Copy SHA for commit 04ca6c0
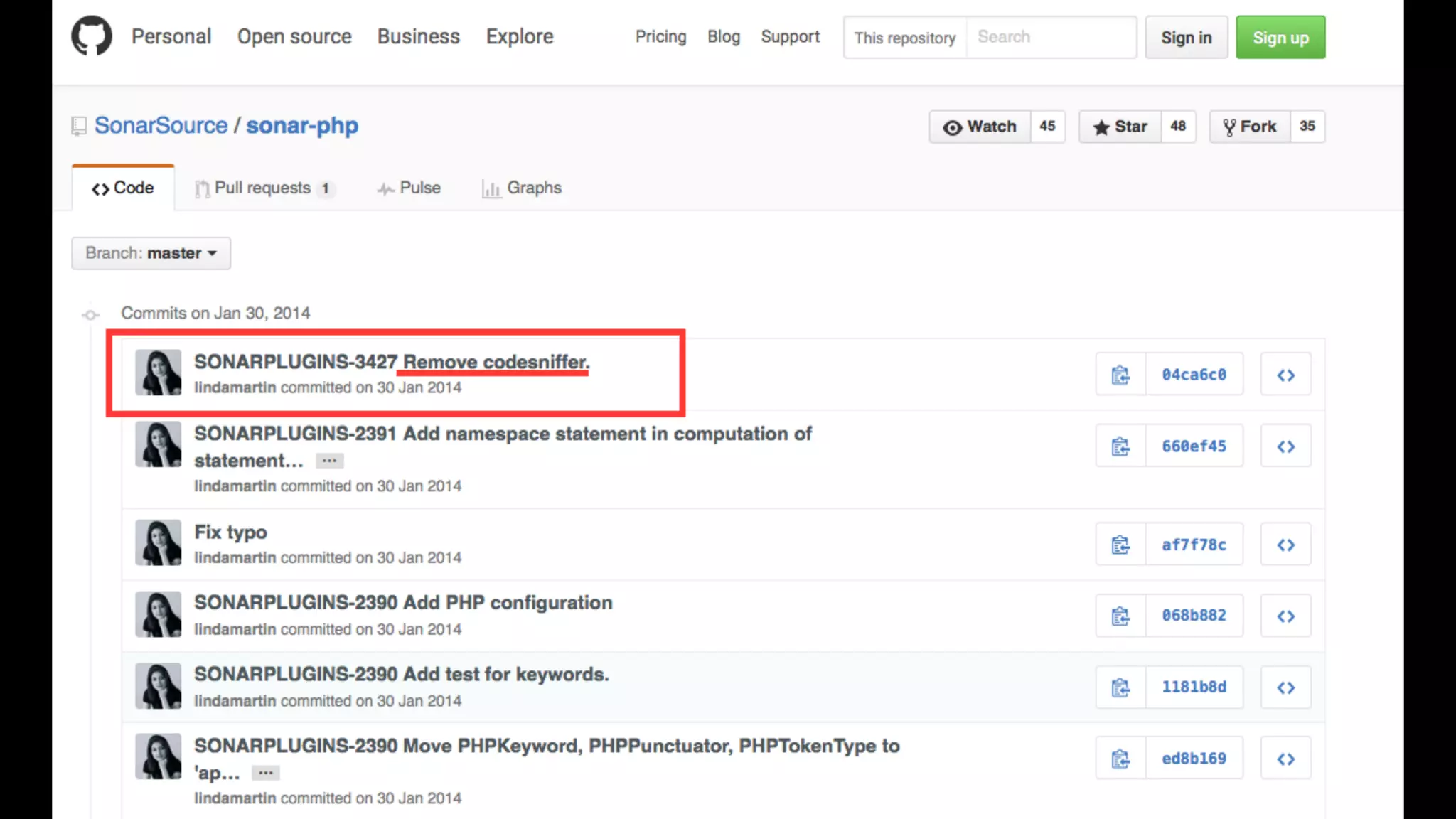The image size is (1456, 819). click(1121, 375)
